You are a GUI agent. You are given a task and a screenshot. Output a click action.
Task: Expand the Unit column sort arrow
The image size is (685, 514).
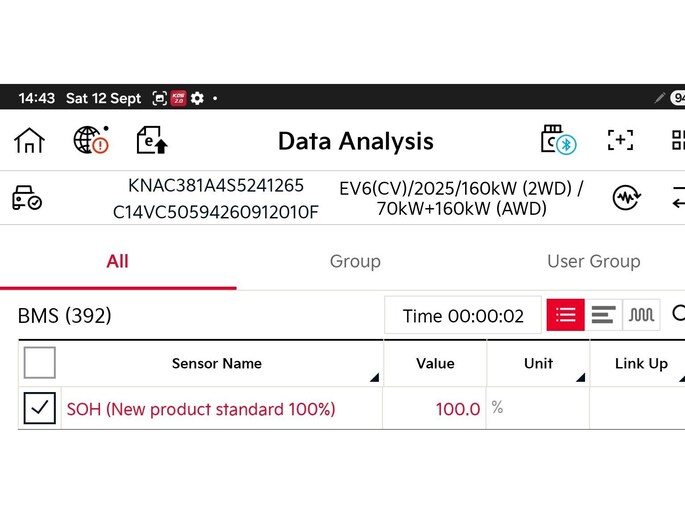point(581,377)
